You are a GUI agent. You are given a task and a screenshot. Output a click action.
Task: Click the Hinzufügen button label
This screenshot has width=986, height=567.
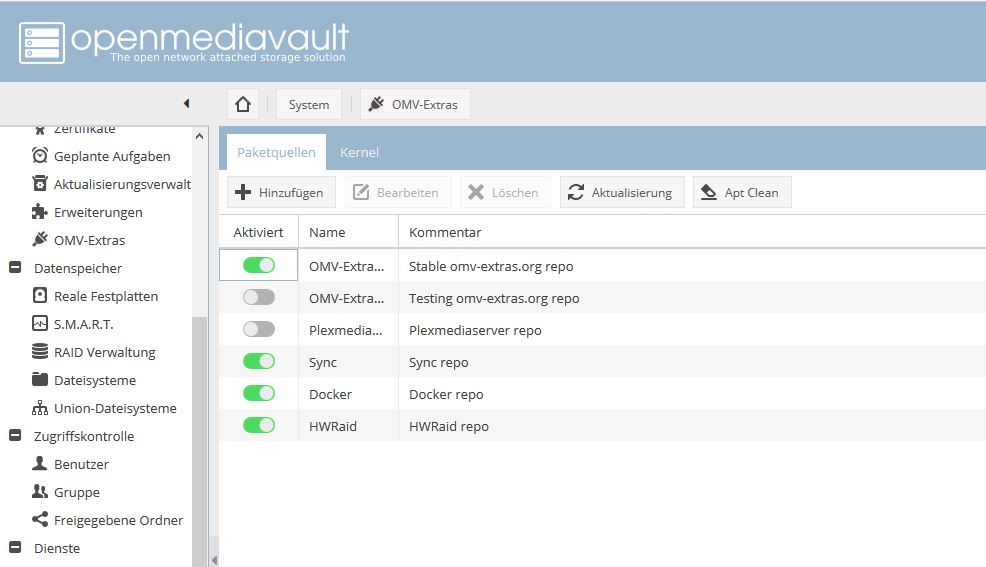[291, 192]
